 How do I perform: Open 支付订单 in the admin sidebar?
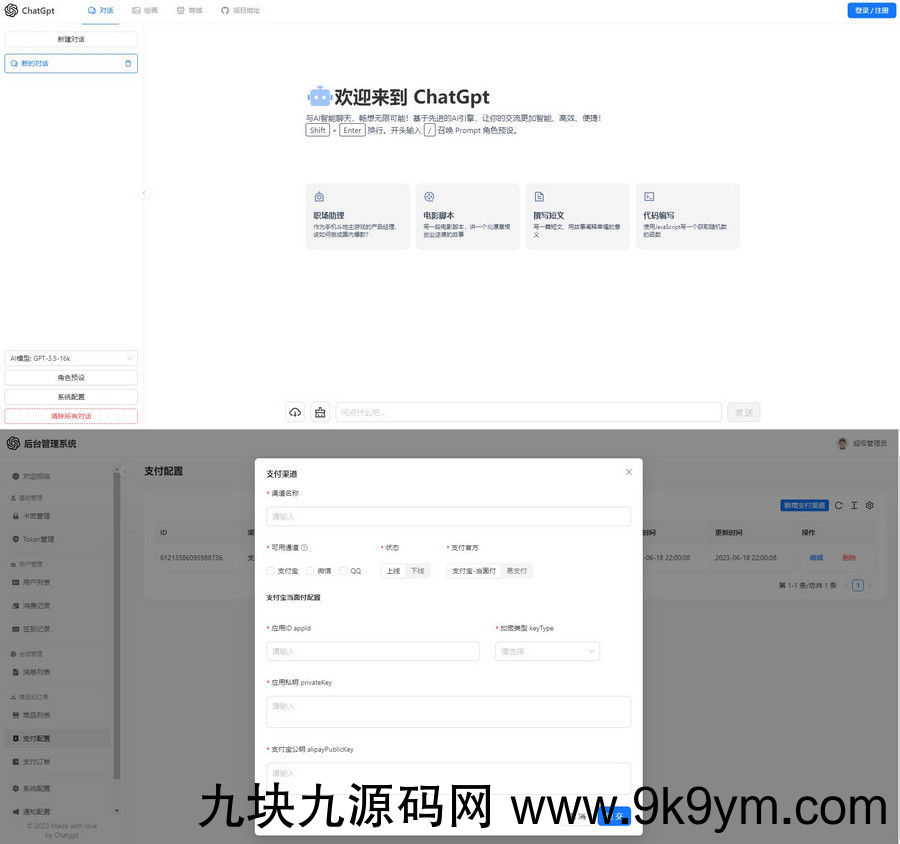(x=37, y=762)
